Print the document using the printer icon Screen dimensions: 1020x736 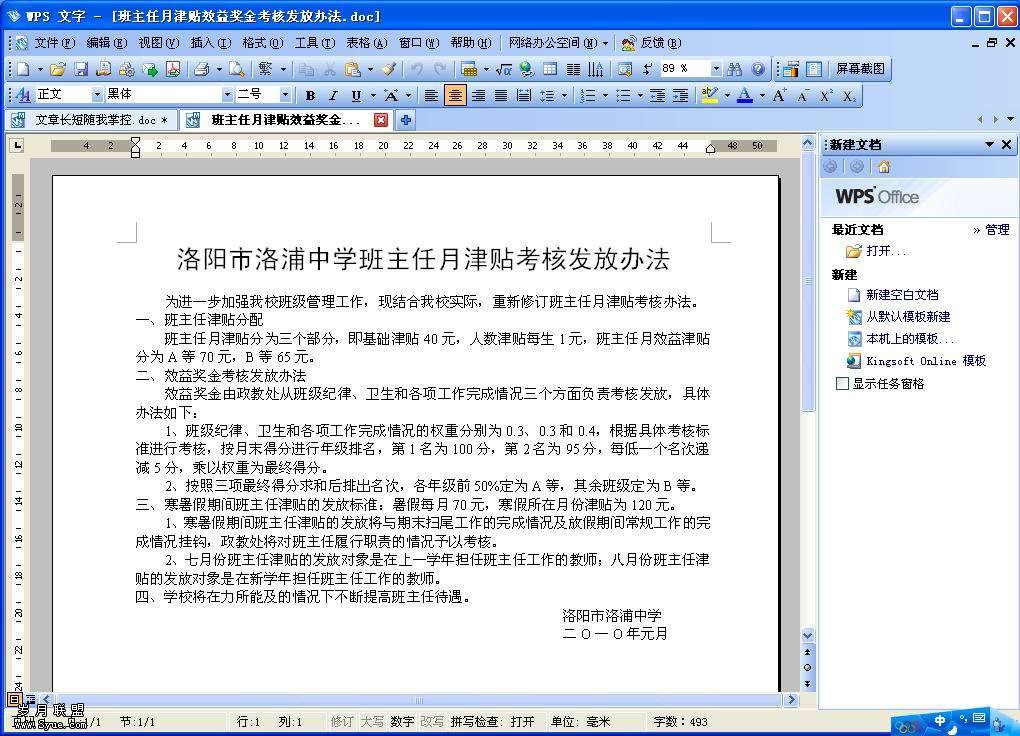coord(202,69)
